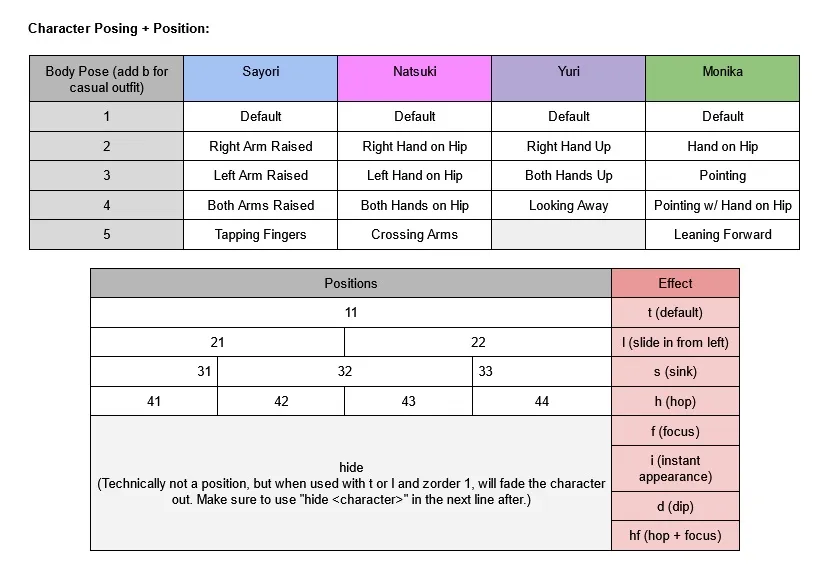Click the Looking Away cell

pyautogui.click(x=568, y=205)
